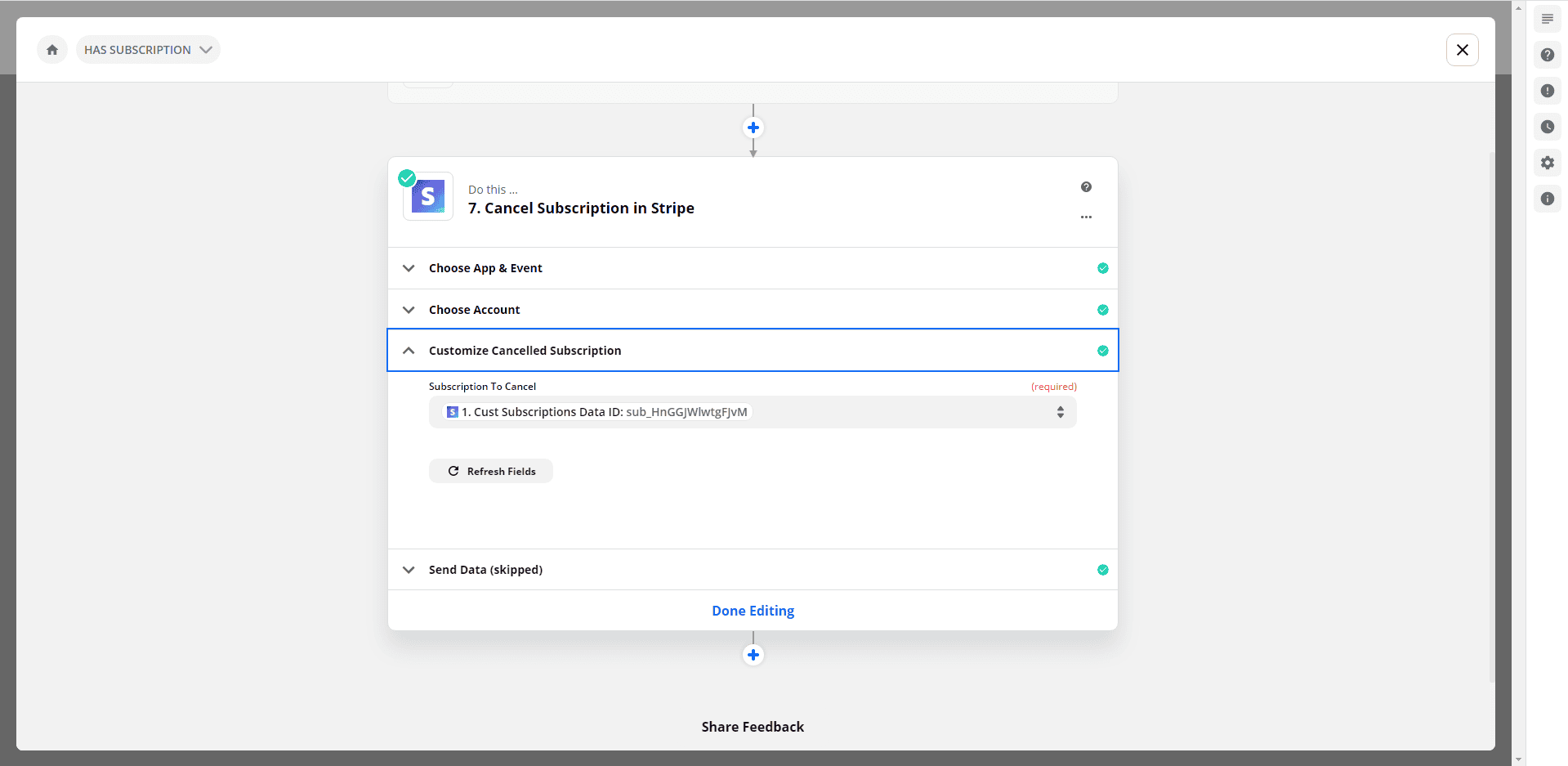Expand Send Data (skipped) section
This screenshot has width=1568, height=766.
pyautogui.click(x=753, y=570)
